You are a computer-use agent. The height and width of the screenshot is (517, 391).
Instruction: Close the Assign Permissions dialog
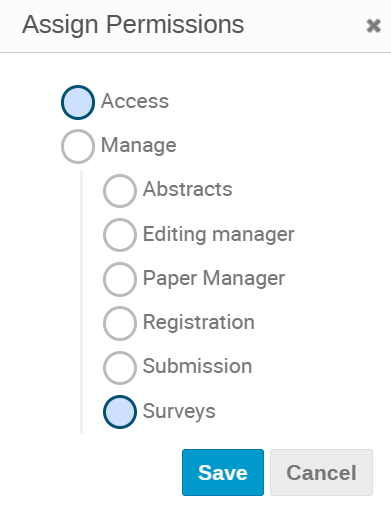click(x=373, y=26)
